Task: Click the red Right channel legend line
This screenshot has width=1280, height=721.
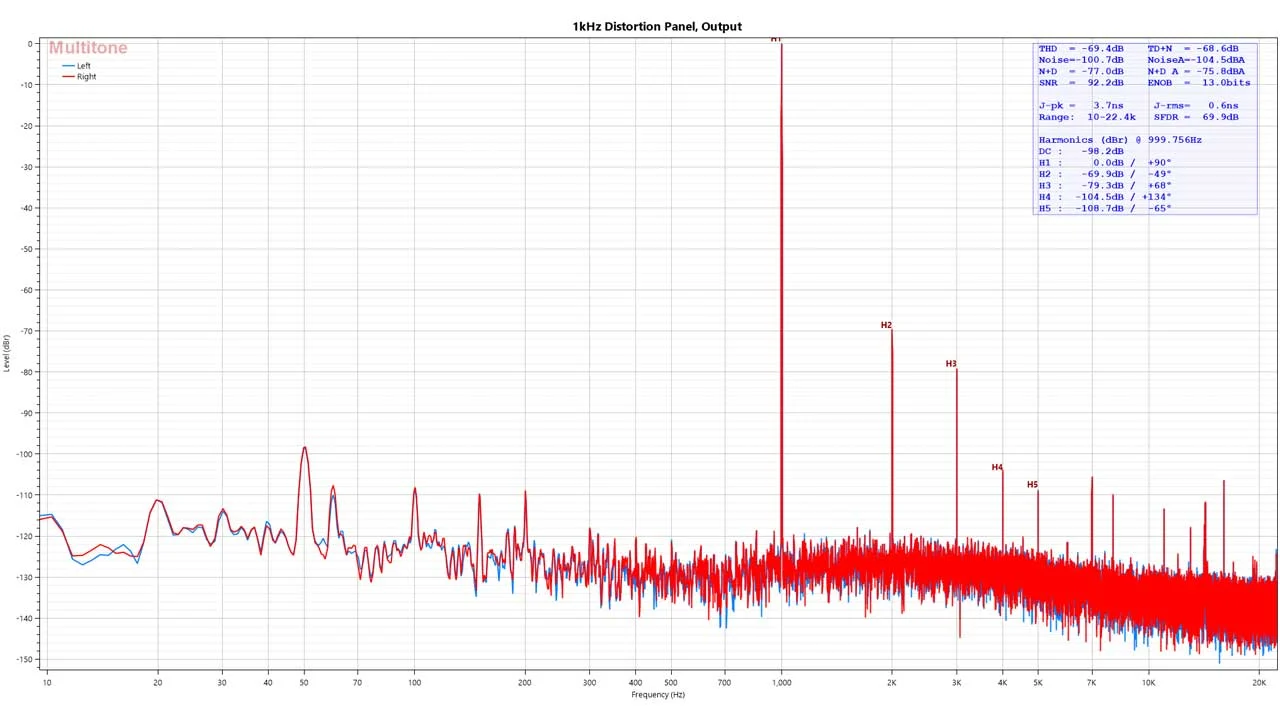Action: (68, 77)
